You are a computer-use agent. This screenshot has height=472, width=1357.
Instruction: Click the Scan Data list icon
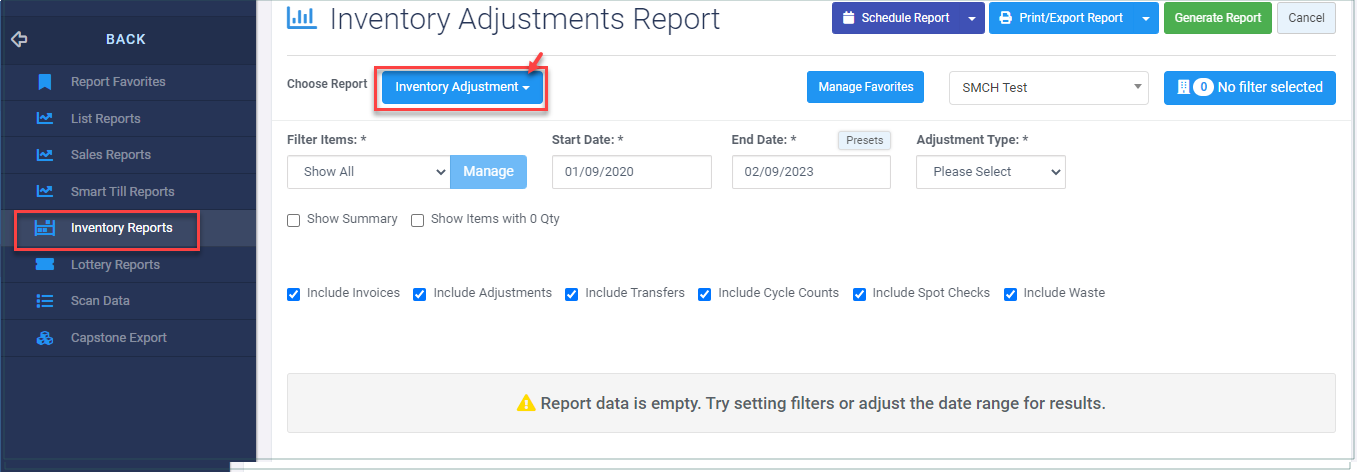44,300
